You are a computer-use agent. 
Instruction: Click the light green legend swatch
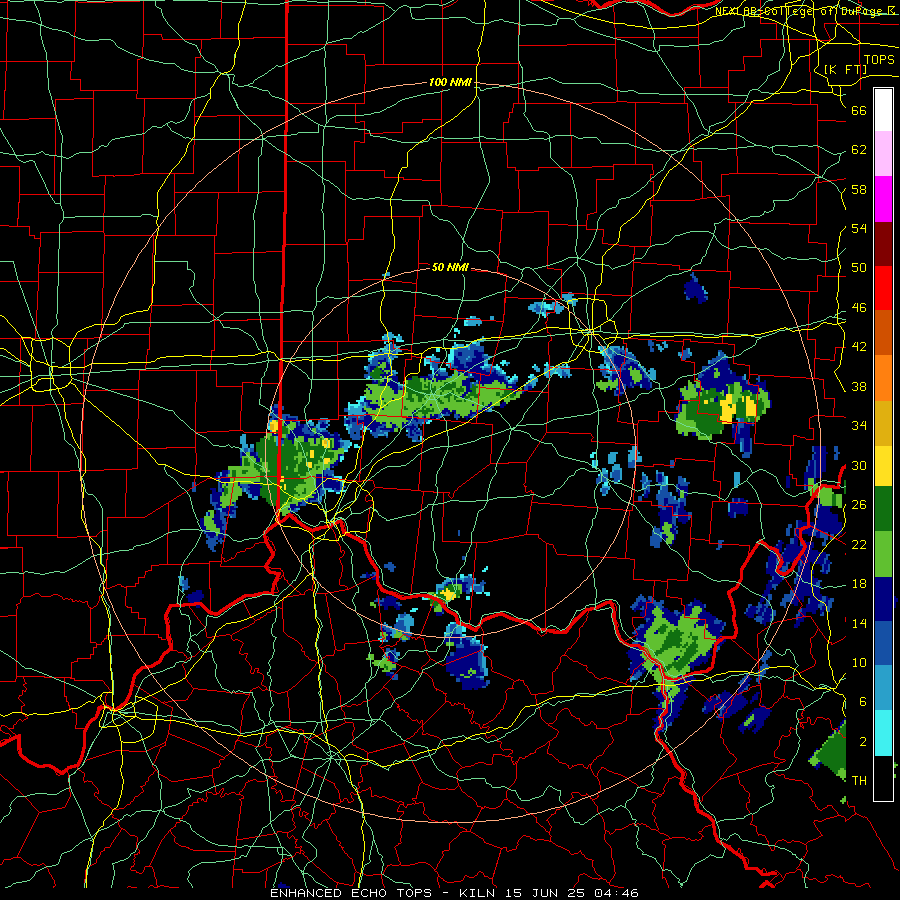pos(883,553)
